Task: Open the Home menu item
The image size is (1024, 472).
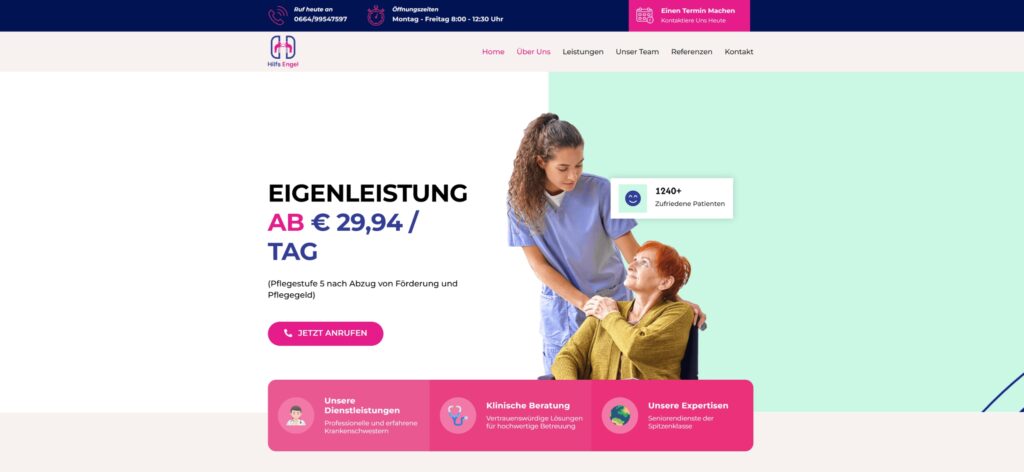Action: pos(493,52)
